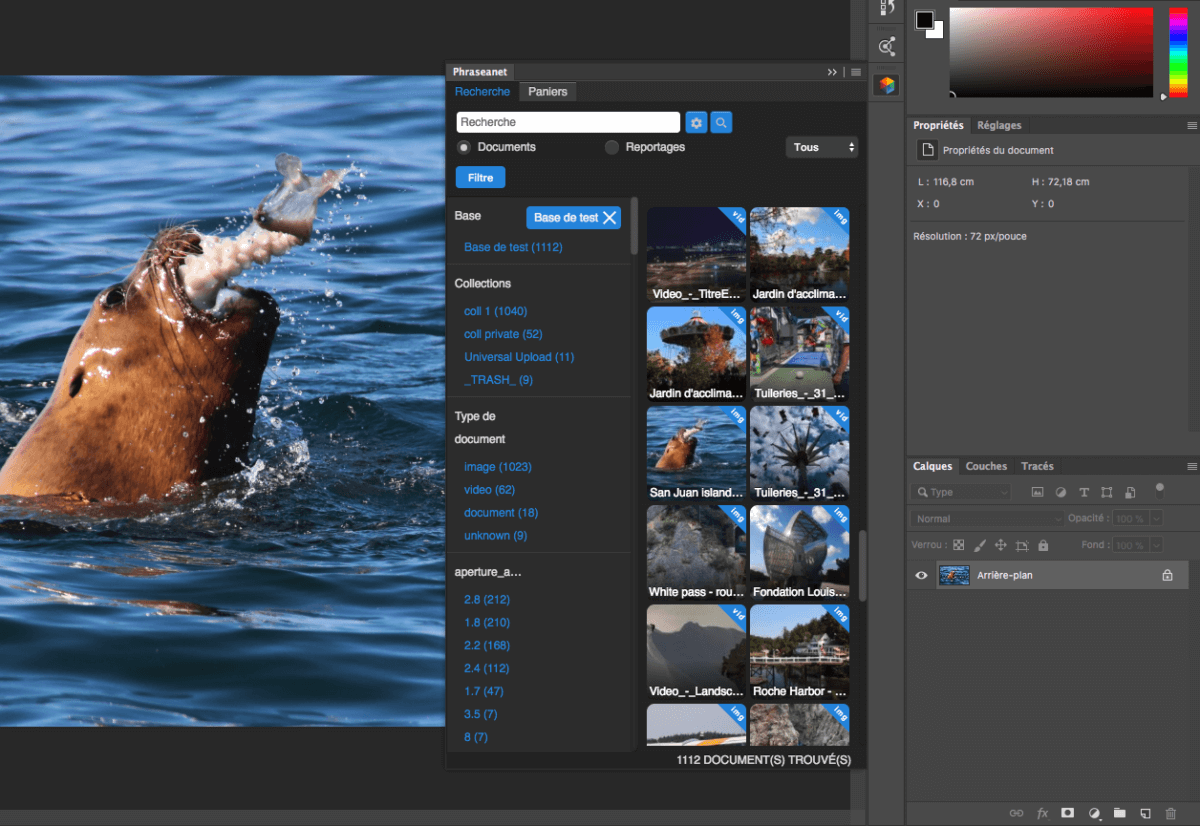The width and height of the screenshot is (1200, 826).
Task: Filter pixel layers with the image icon
Action: pyautogui.click(x=1037, y=491)
